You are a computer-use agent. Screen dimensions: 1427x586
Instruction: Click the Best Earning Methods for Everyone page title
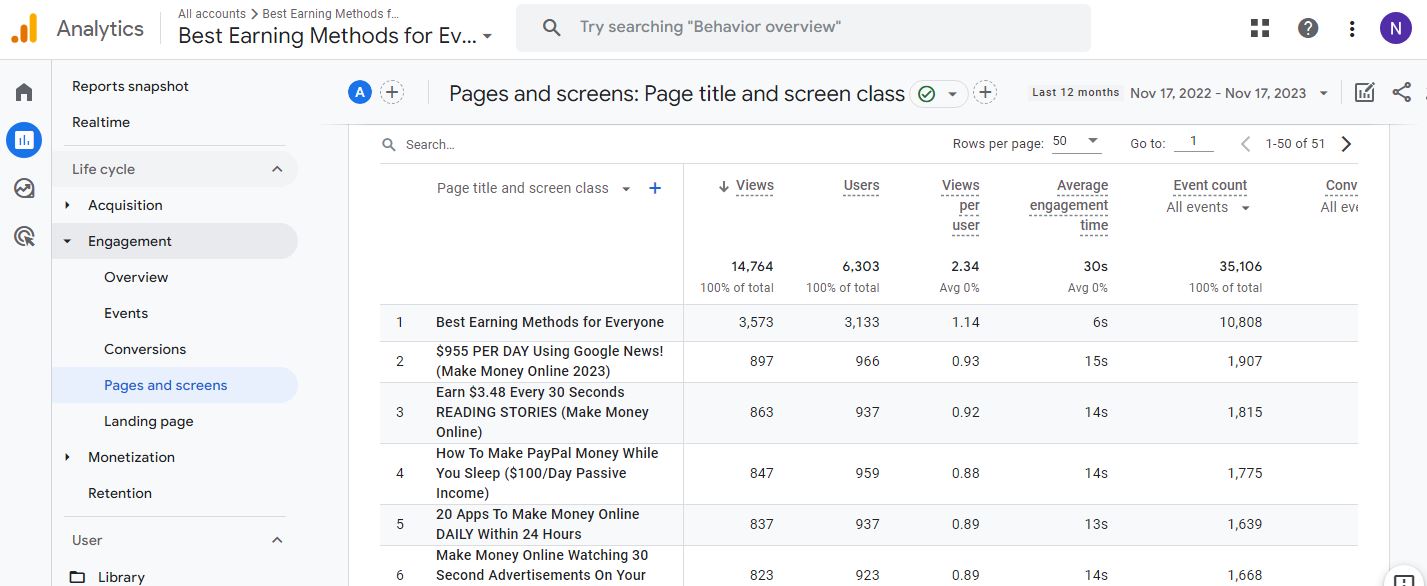click(x=549, y=322)
